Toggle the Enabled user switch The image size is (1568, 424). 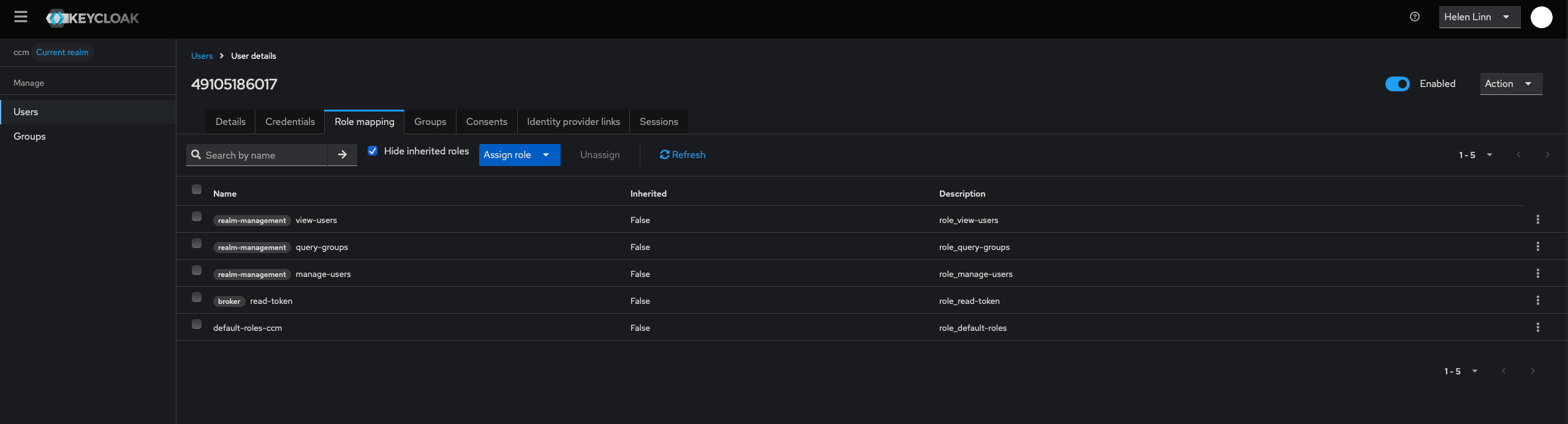pos(1397,84)
